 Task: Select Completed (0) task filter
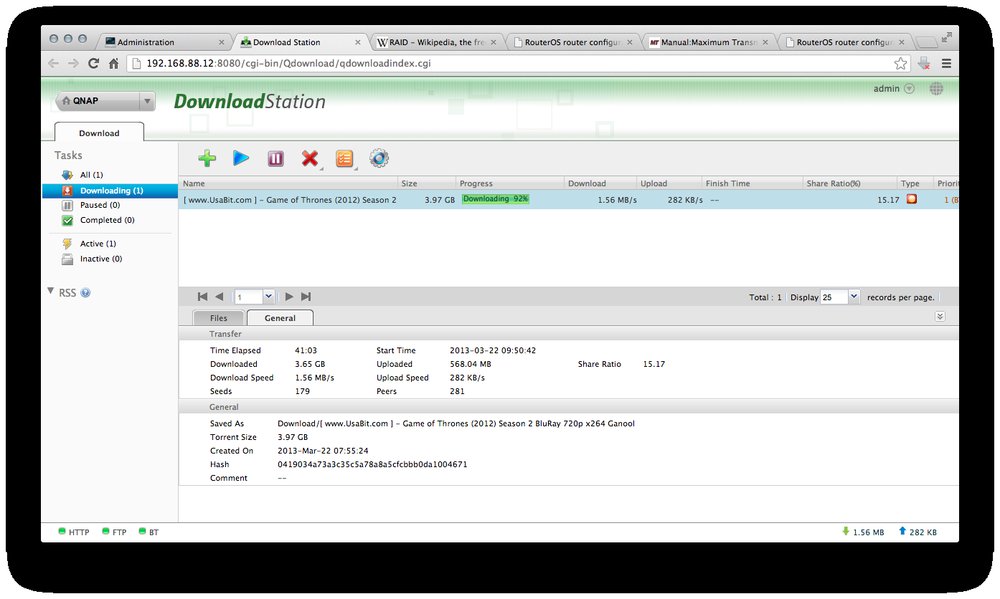coord(107,220)
